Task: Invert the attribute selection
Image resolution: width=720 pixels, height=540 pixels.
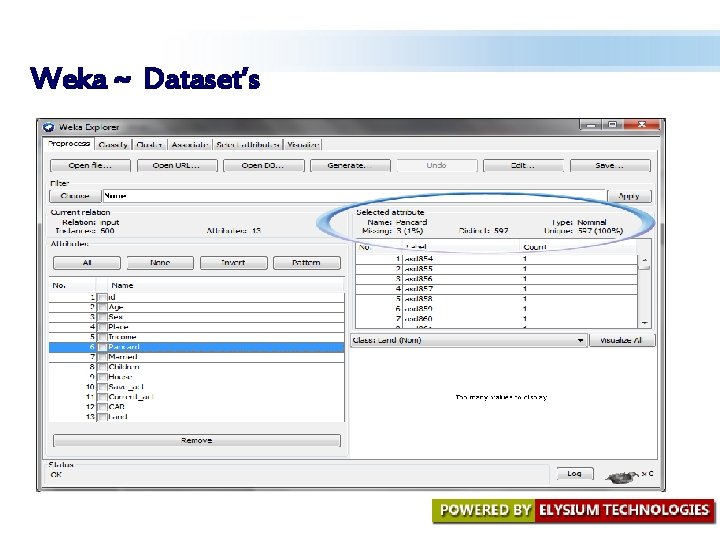Action: pyautogui.click(x=233, y=263)
